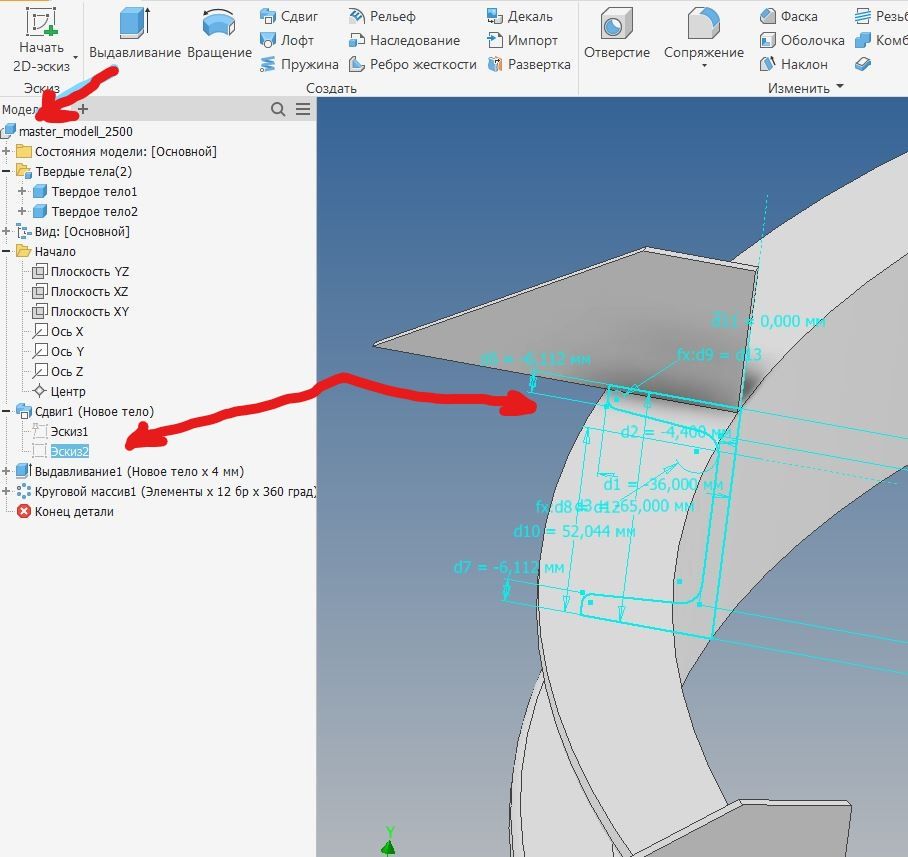
Task: Expand the Твердое тело1 node
Action: pyautogui.click(x=22, y=191)
